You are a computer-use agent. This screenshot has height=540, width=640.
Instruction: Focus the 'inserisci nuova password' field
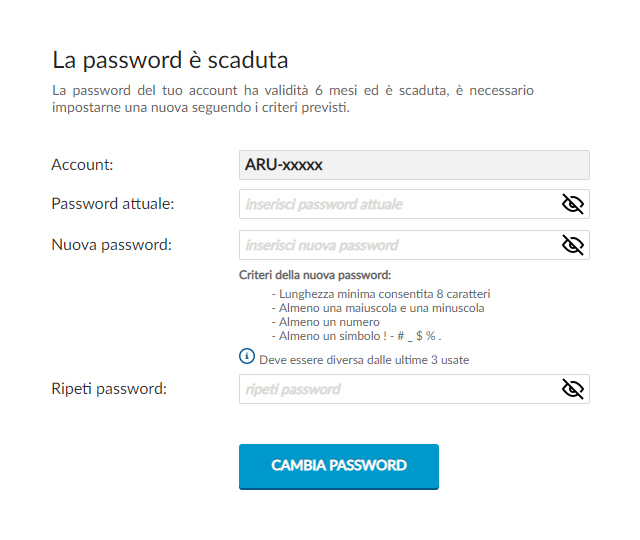[414, 245]
